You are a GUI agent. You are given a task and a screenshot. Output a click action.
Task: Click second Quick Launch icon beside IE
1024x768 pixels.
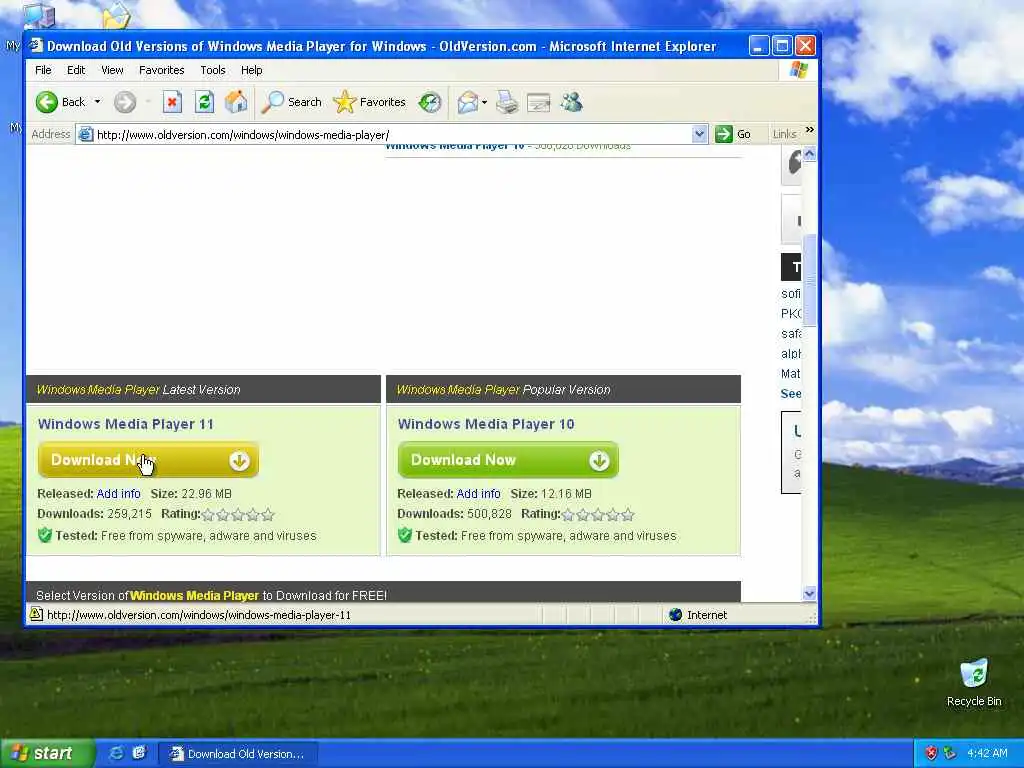point(138,753)
